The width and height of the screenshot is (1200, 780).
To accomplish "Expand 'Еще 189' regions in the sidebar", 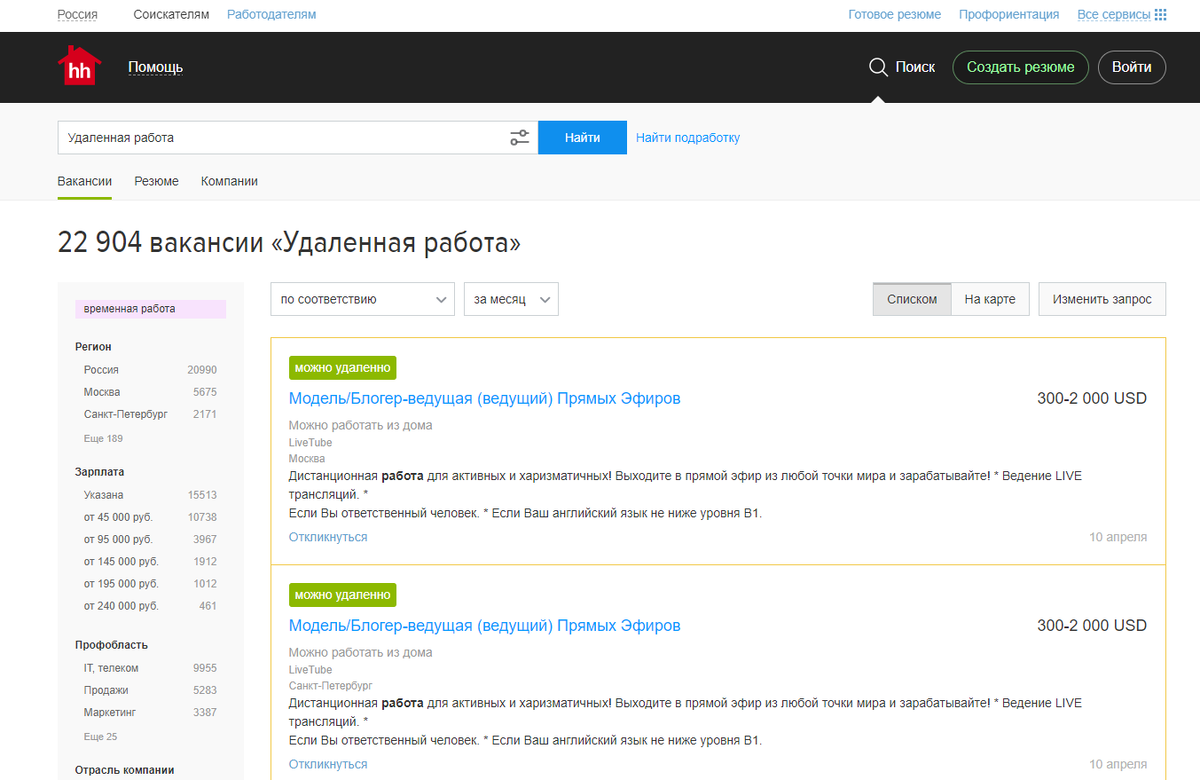I will pyautogui.click(x=103, y=438).
